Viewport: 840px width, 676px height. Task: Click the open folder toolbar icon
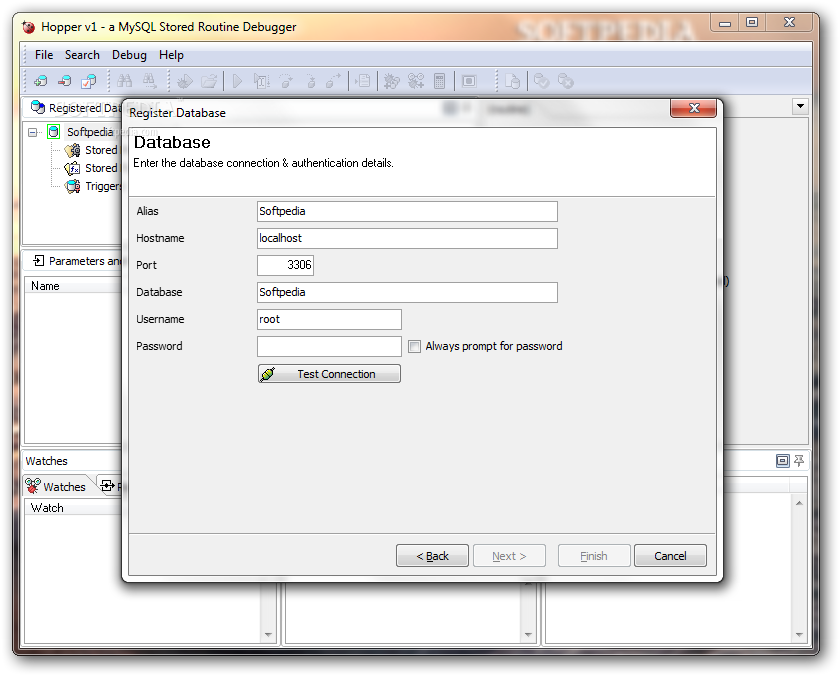tap(209, 81)
